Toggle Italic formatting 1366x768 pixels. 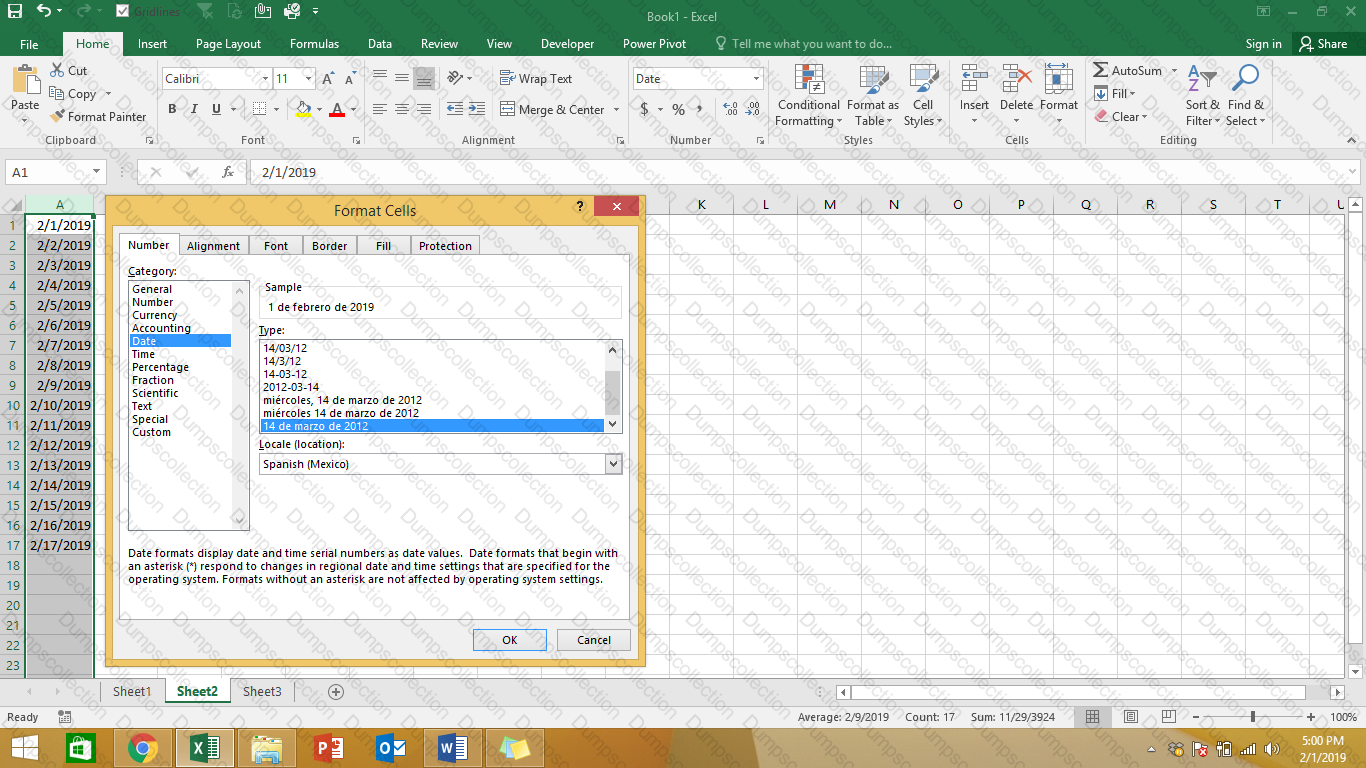(191, 109)
